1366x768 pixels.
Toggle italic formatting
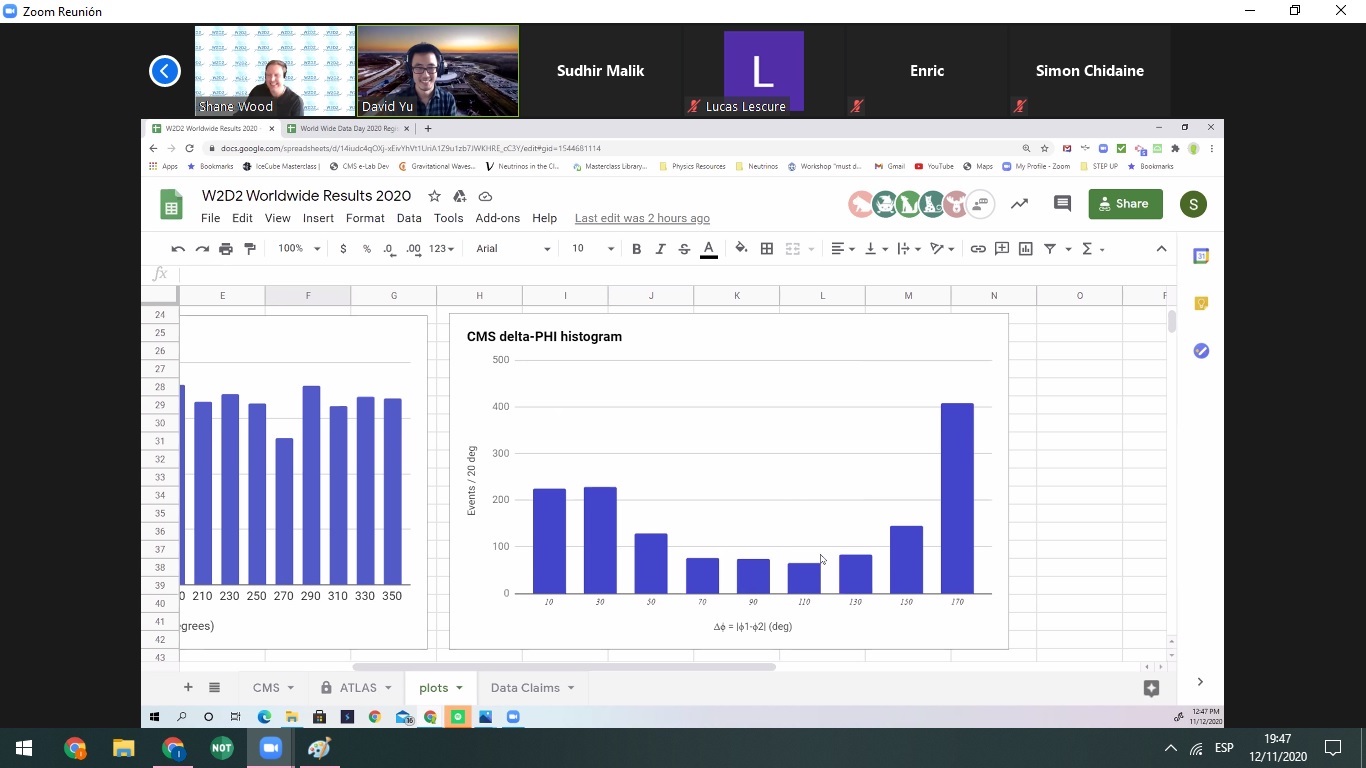pyautogui.click(x=660, y=249)
